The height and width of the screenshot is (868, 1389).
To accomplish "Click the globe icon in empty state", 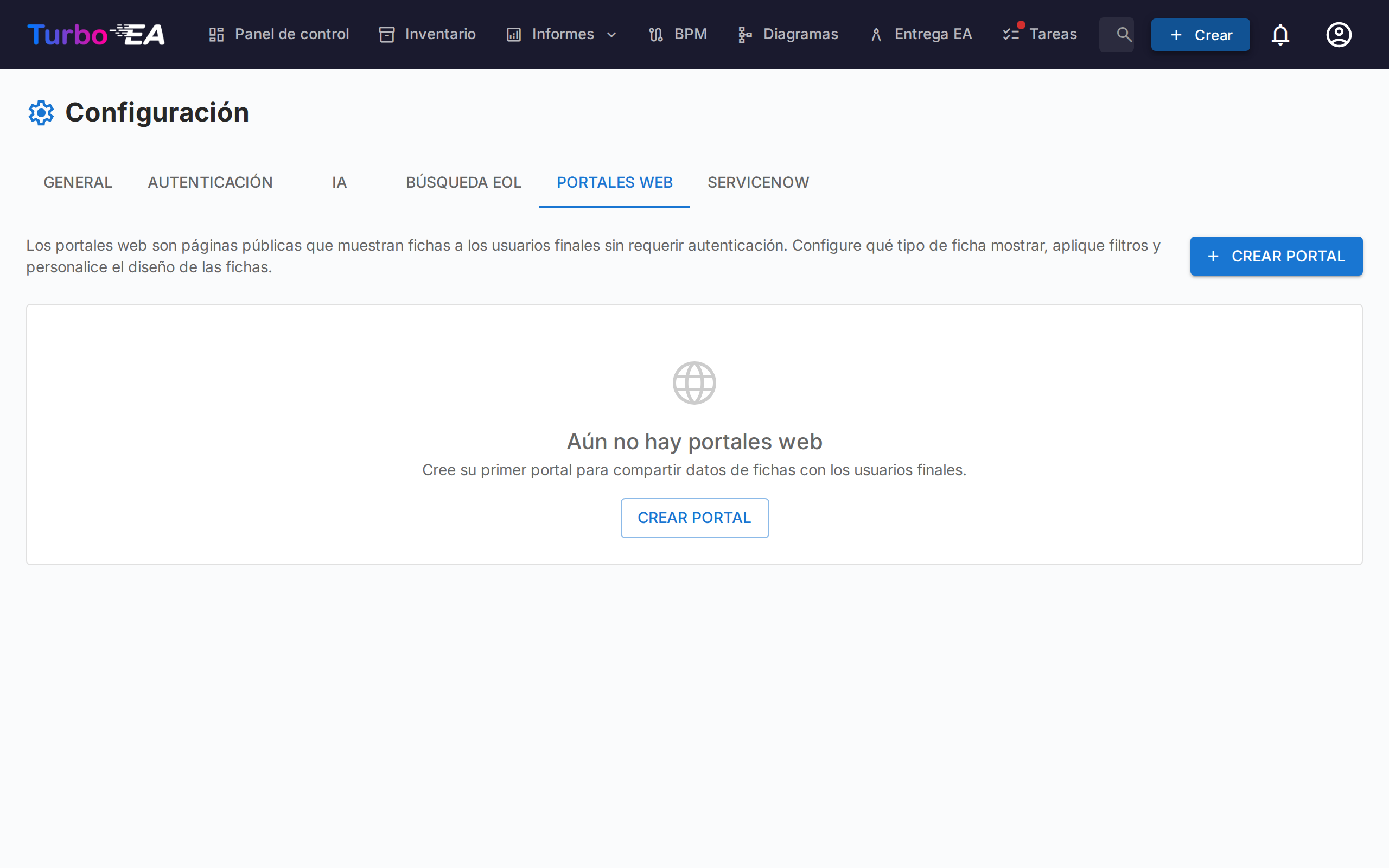I will coord(694,382).
